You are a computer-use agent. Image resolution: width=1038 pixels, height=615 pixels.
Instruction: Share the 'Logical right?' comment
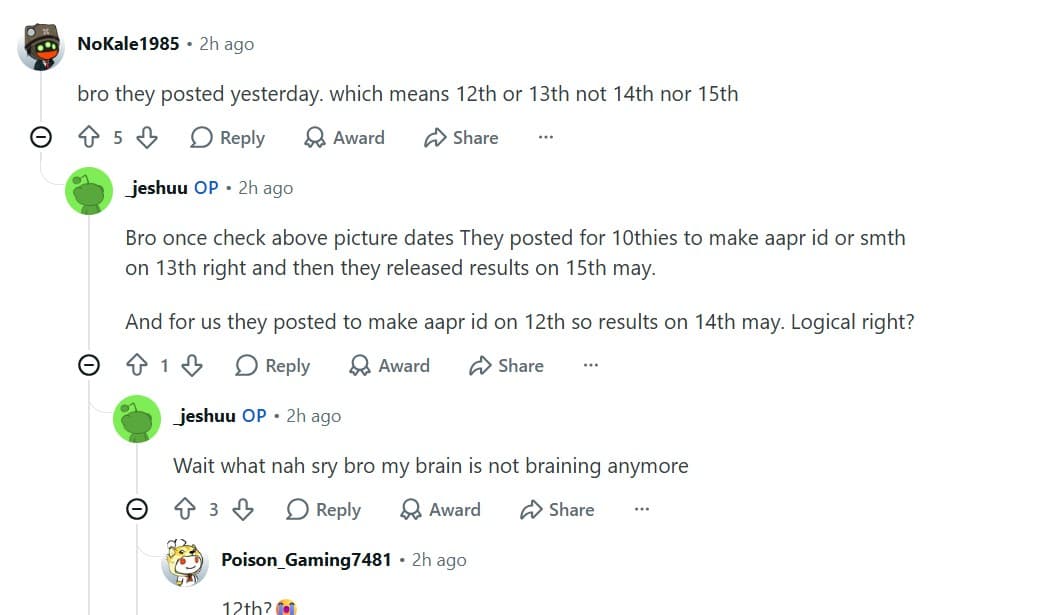click(x=506, y=365)
